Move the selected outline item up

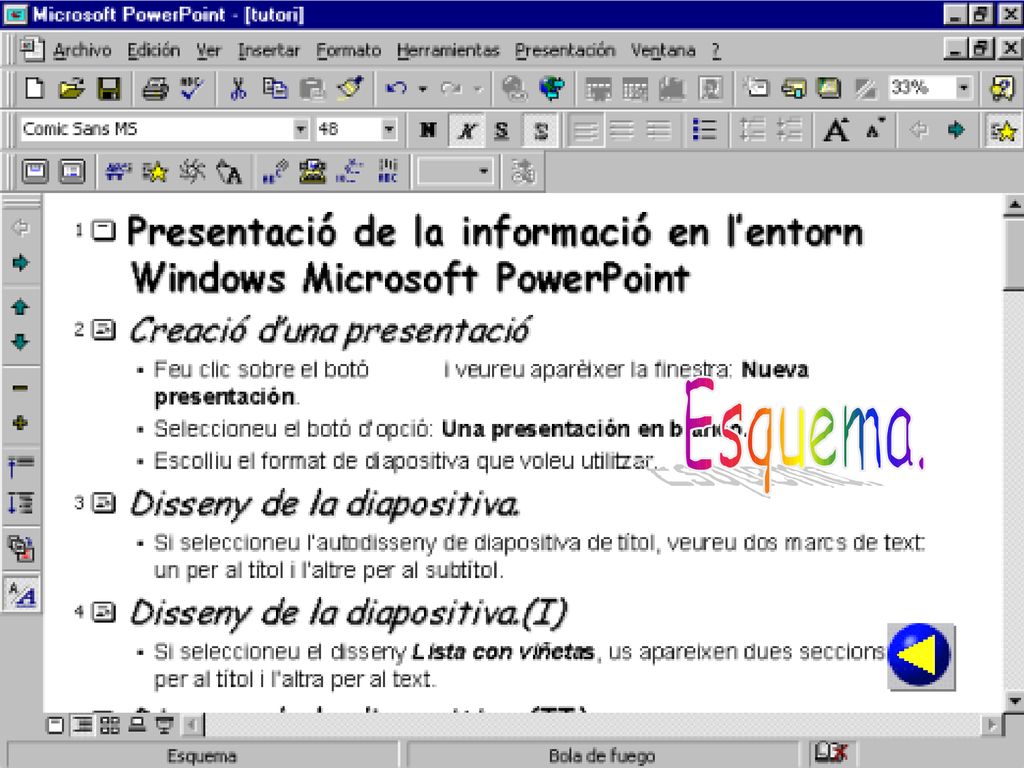[20, 306]
